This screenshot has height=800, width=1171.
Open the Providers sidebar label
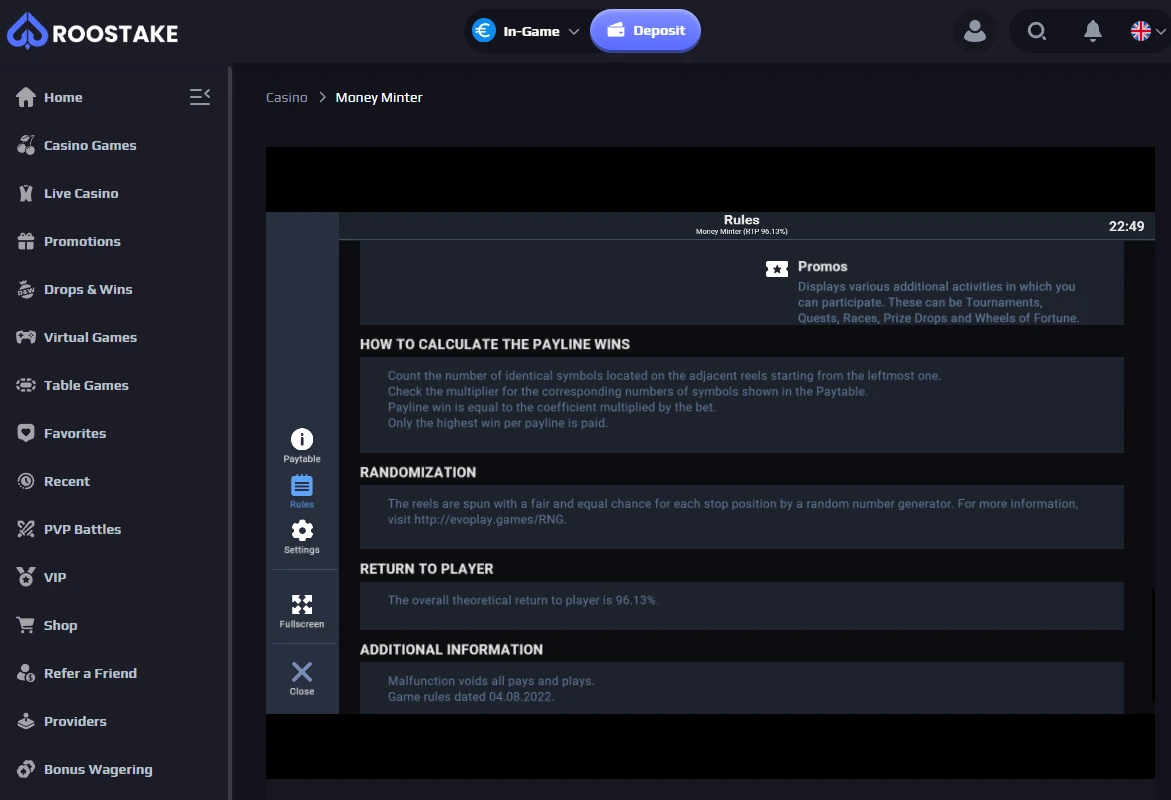(75, 721)
